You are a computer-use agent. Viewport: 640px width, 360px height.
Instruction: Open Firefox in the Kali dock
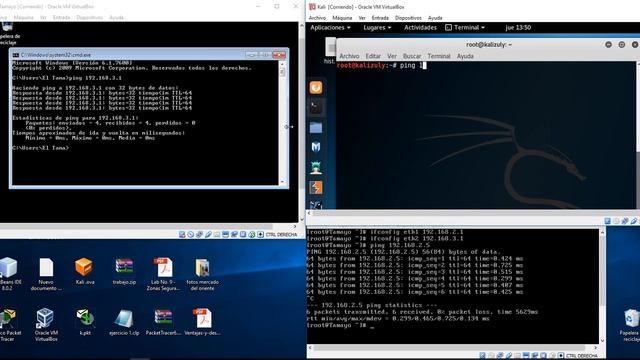coord(316,88)
